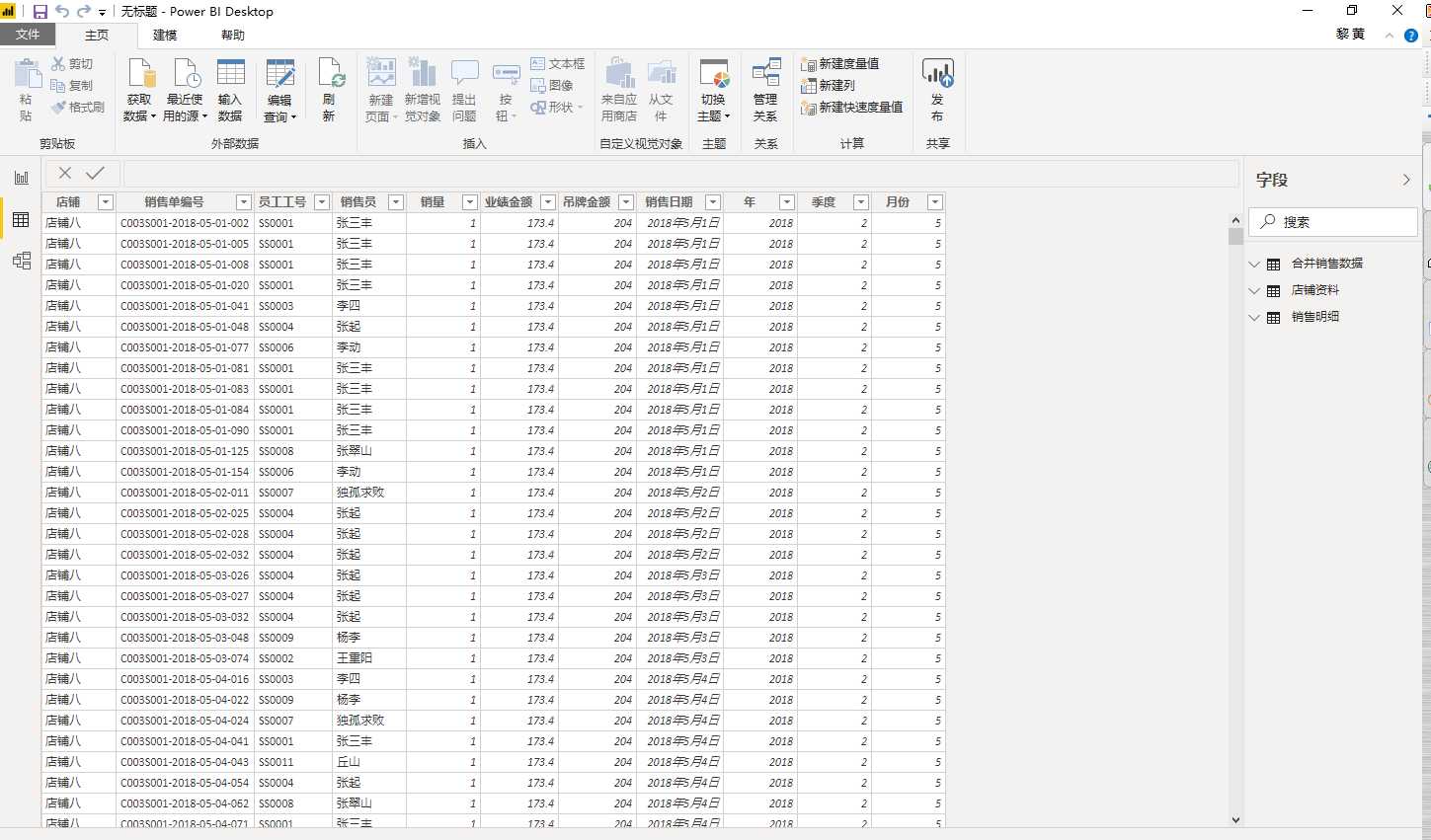Click 新建列 (New Column)

click(829, 86)
